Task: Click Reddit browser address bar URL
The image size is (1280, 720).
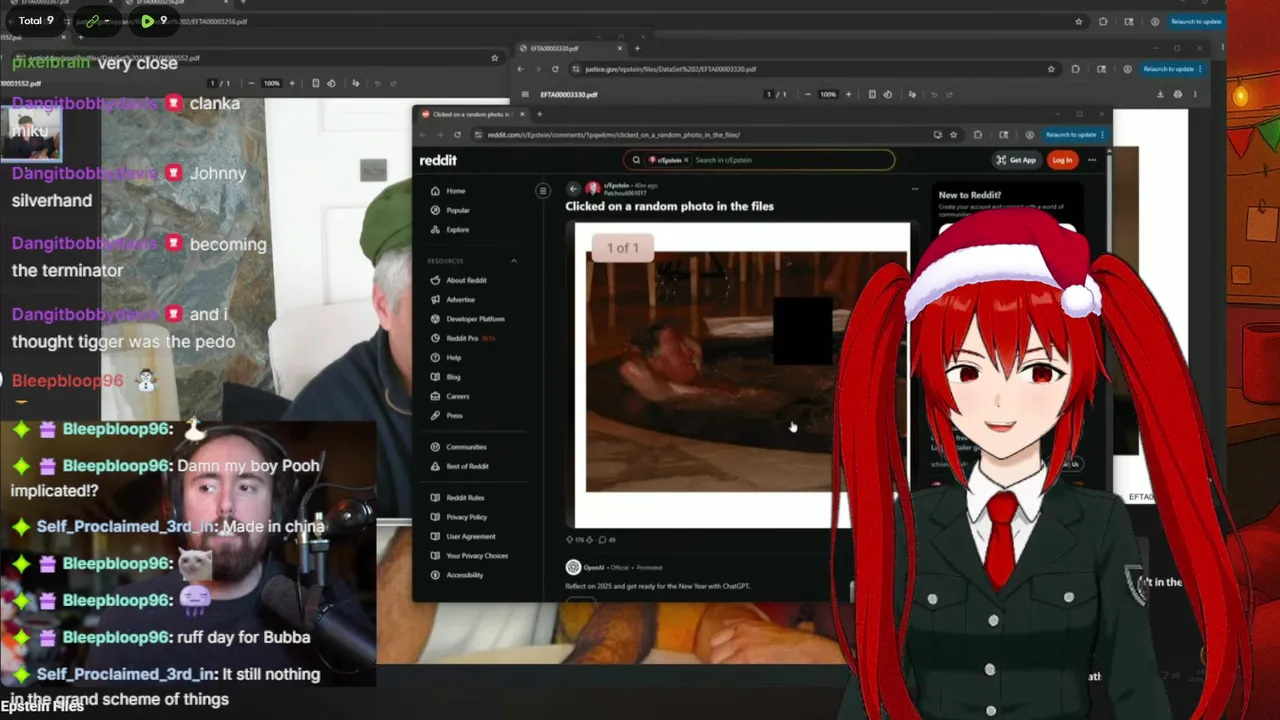Action: tap(613, 135)
